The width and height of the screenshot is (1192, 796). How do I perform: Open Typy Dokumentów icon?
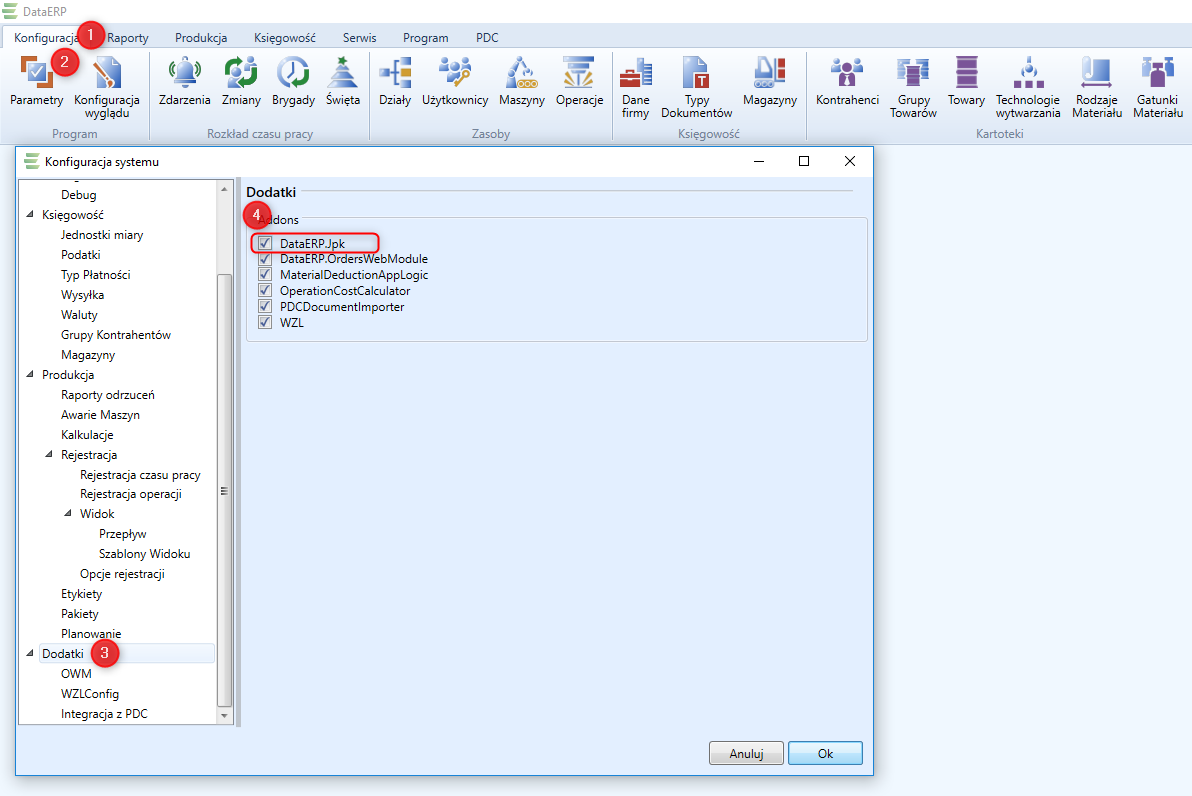696,74
